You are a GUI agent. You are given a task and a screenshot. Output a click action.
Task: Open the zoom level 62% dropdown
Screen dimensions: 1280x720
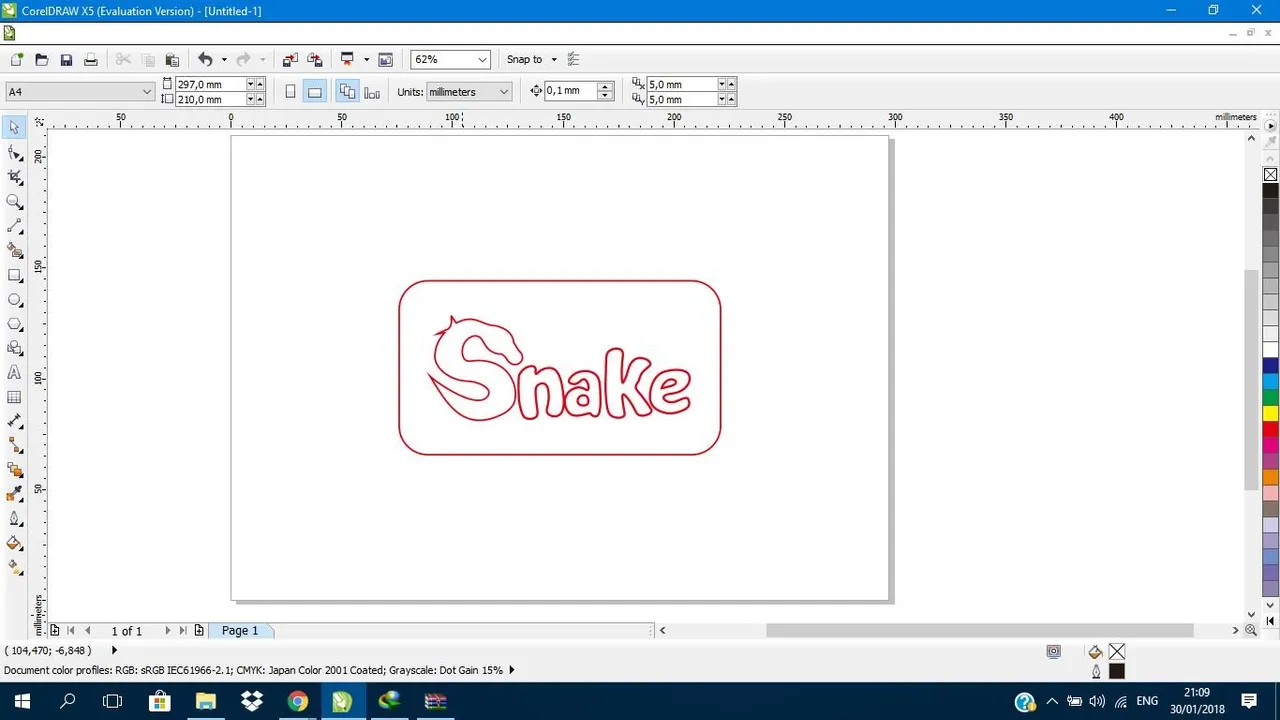pos(483,60)
